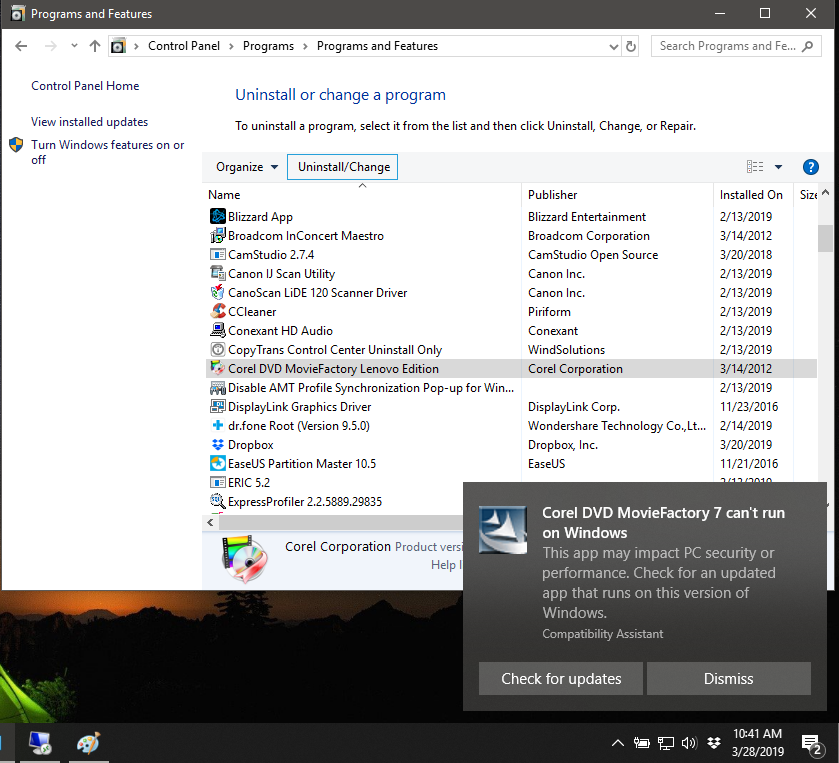Click the Blizzard App icon

(x=218, y=216)
